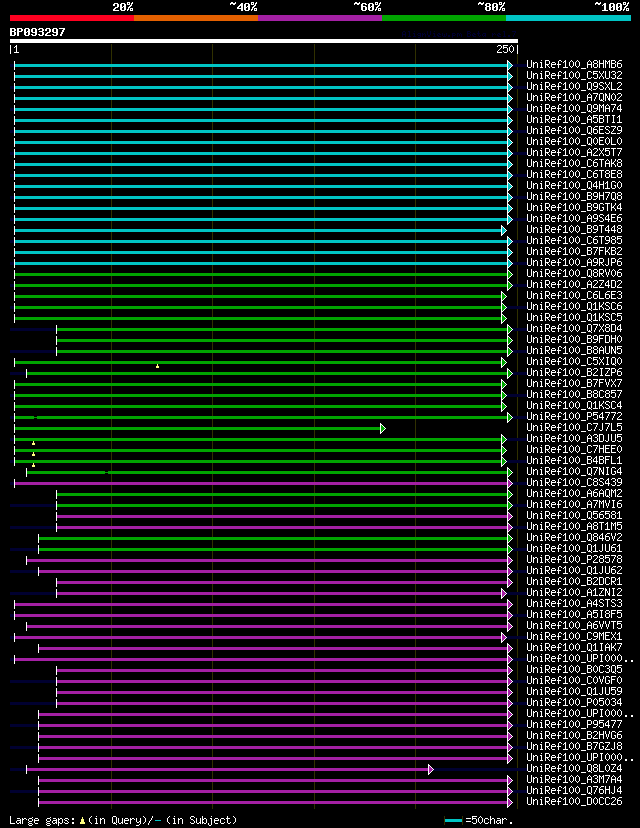The height and width of the screenshot is (828, 640).
Task: Open hit UniRef100_Q9SXL2
Action: coord(574,87)
